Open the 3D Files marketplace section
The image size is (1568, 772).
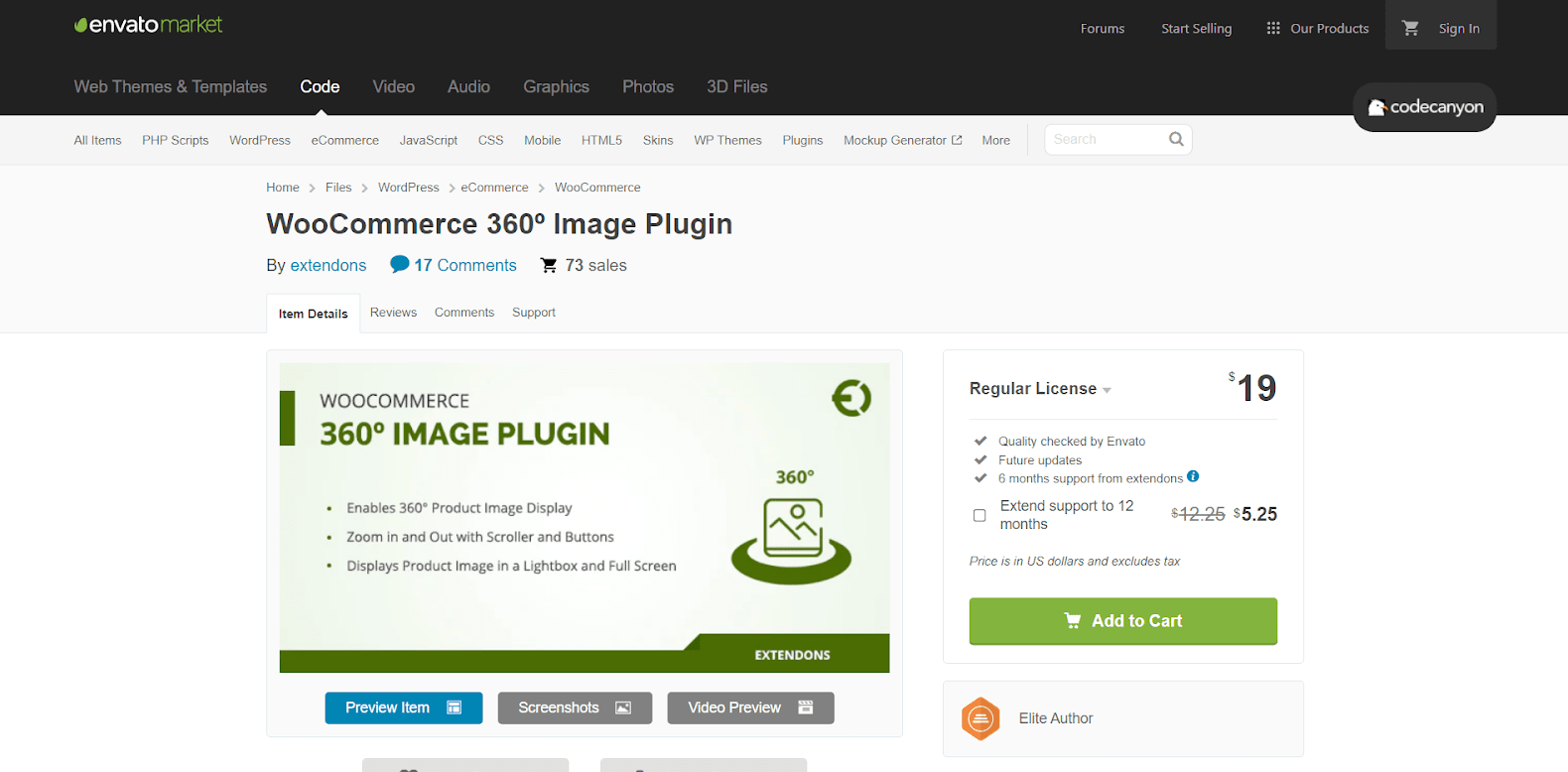tap(737, 87)
